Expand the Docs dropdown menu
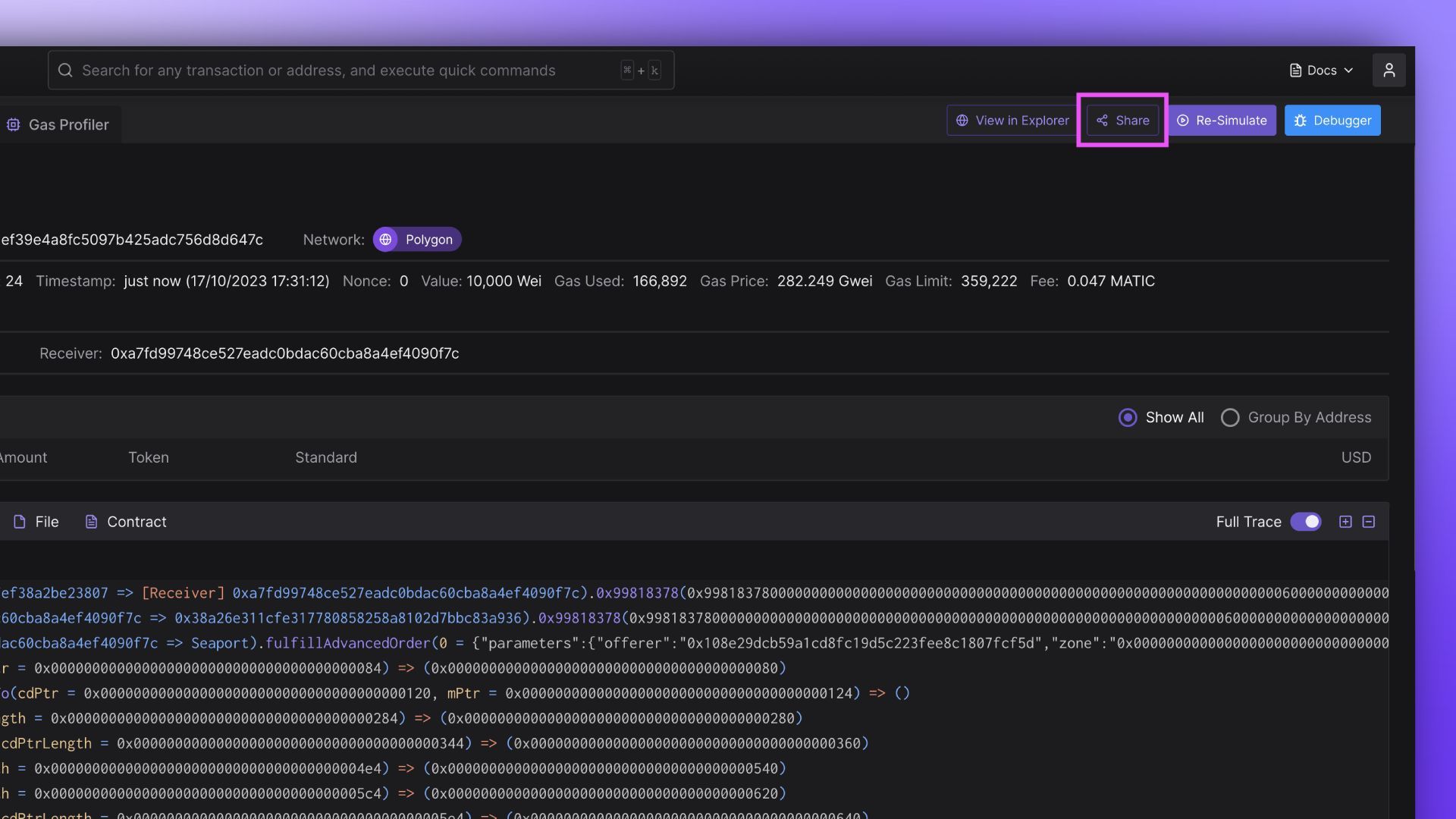1456x819 pixels. point(1322,71)
